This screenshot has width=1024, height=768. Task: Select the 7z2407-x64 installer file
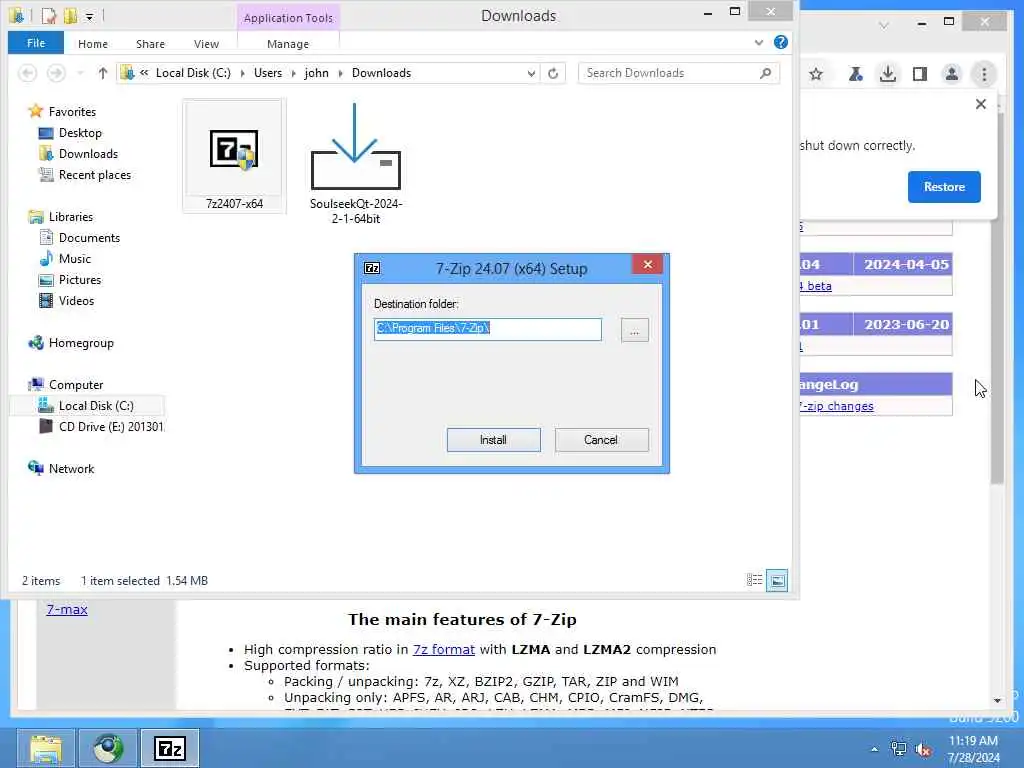pyautogui.click(x=234, y=157)
